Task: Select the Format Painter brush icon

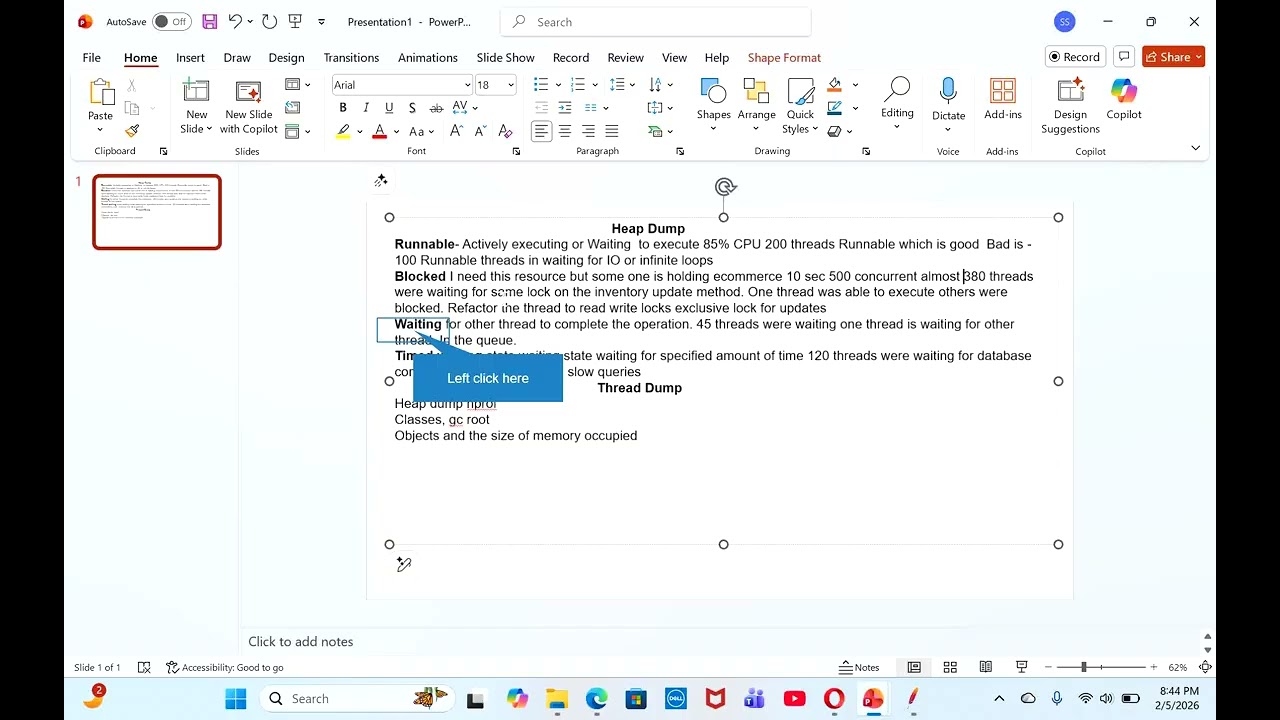Action: 132,131
